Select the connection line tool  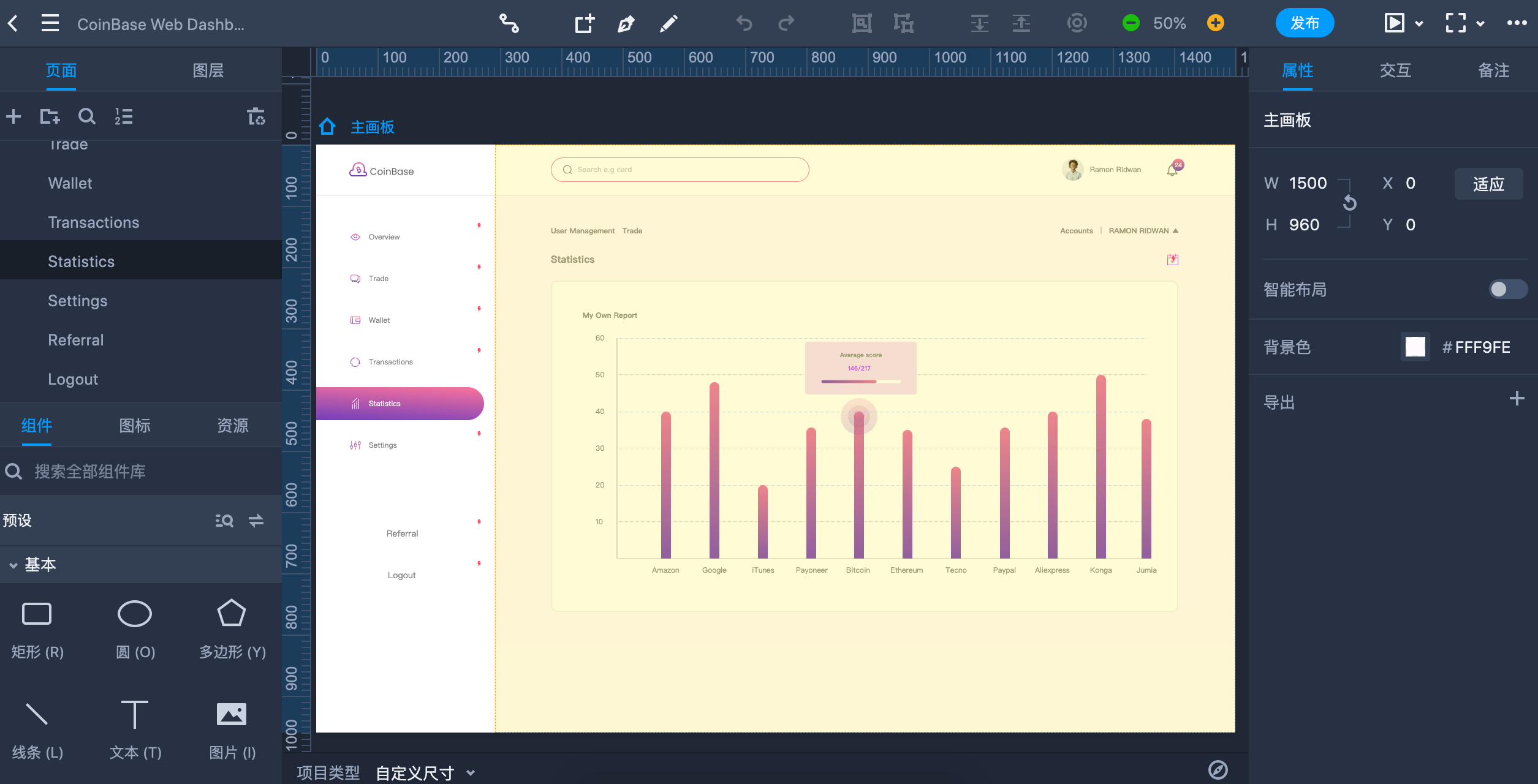pos(509,24)
